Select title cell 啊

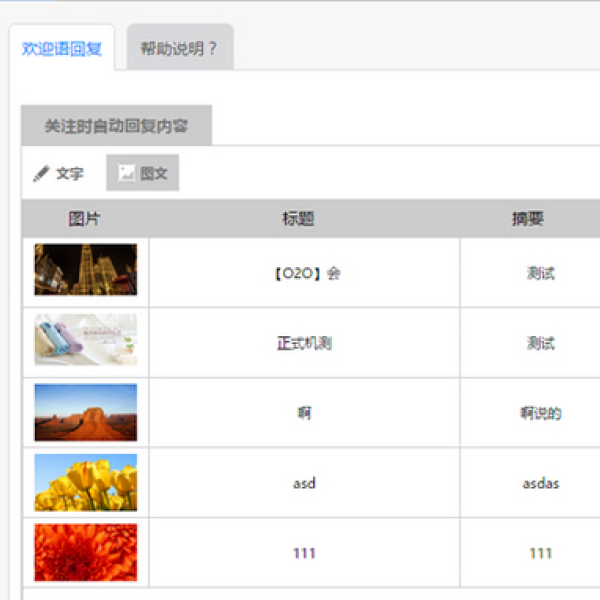pos(304,413)
